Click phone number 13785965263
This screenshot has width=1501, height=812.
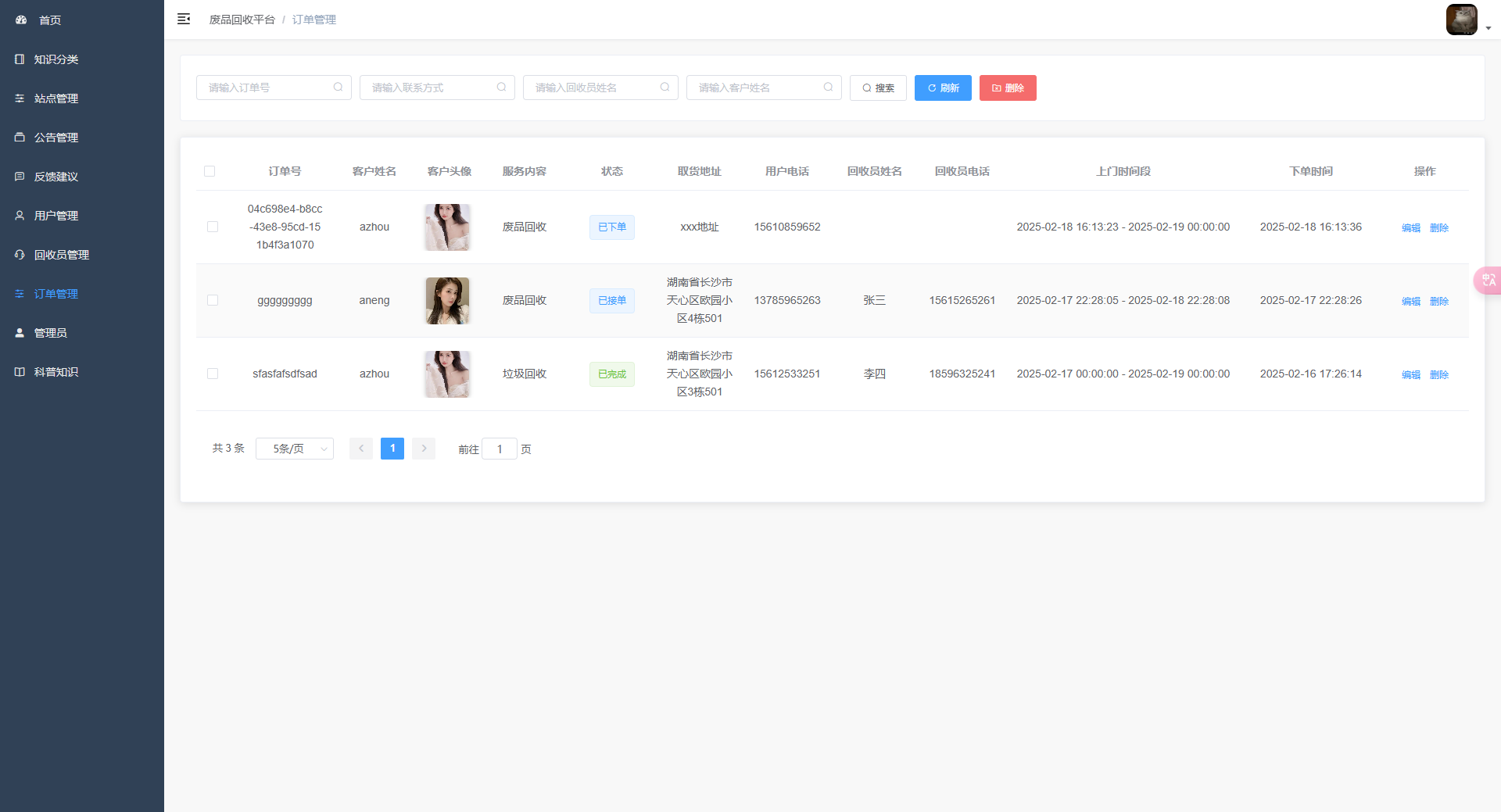pyautogui.click(x=787, y=300)
